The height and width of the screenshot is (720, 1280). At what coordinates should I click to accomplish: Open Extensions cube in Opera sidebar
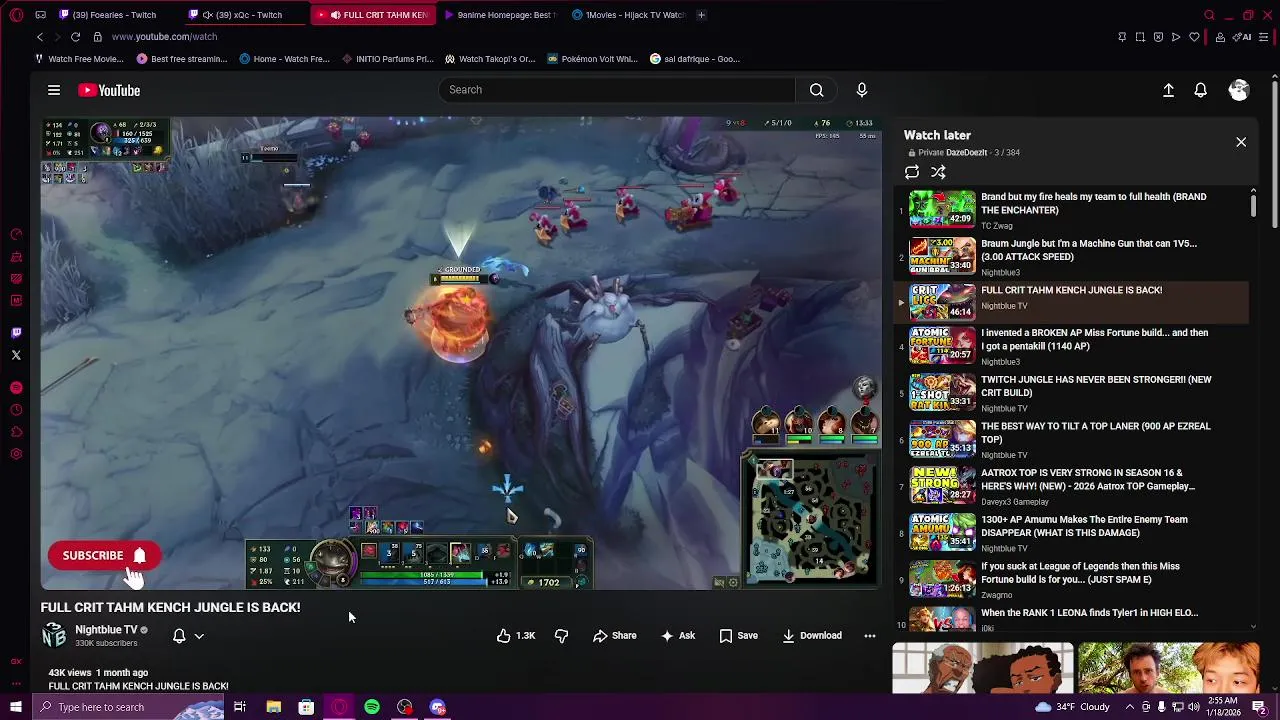16,432
